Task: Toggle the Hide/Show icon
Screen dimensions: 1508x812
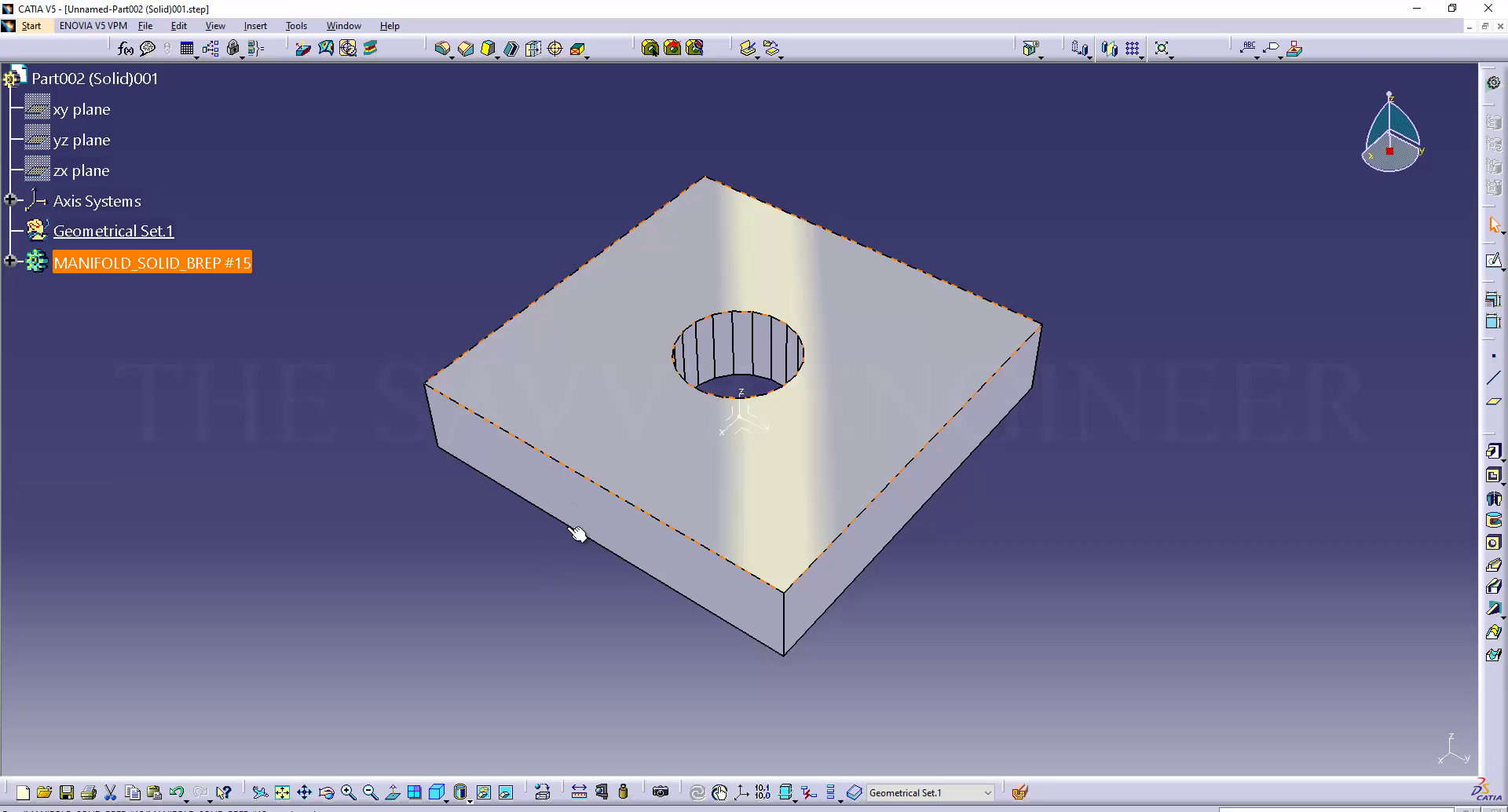Action: coord(484,792)
